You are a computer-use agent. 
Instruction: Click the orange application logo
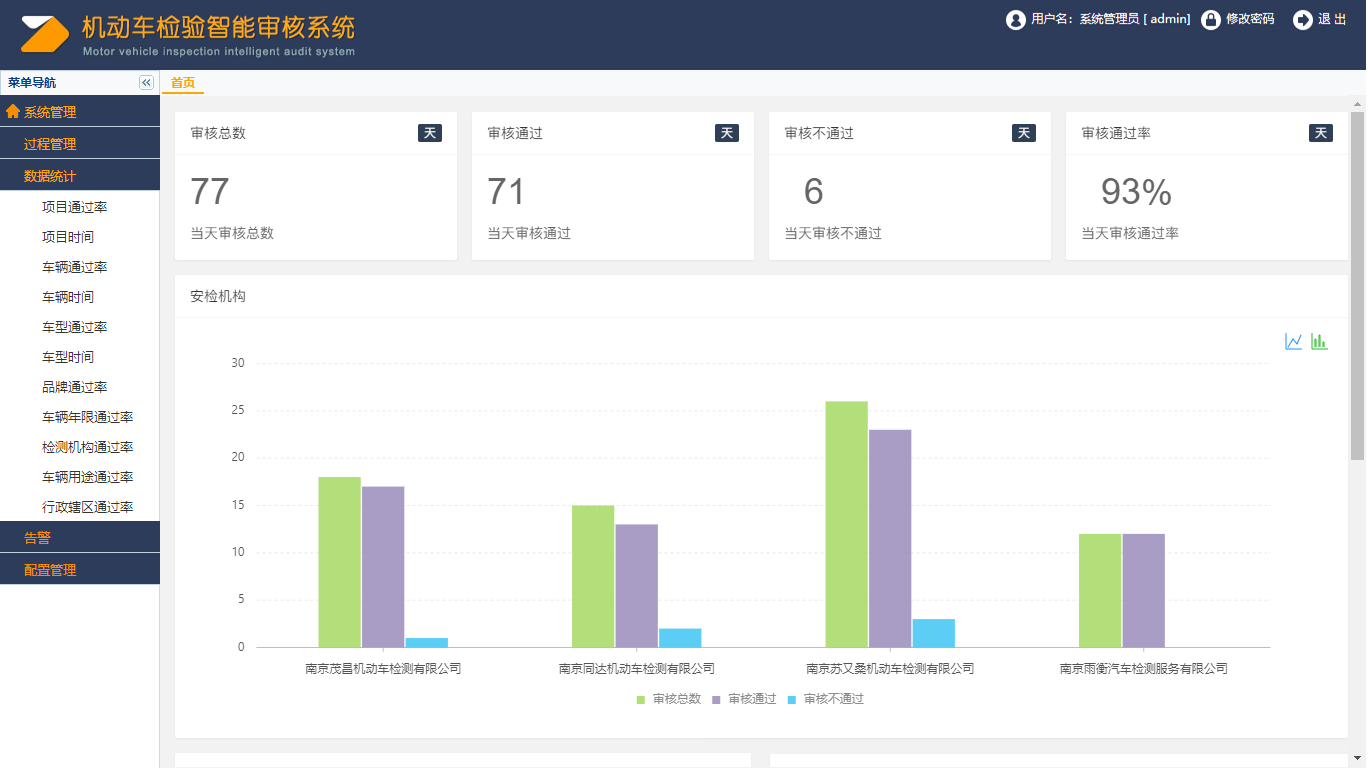pos(46,35)
